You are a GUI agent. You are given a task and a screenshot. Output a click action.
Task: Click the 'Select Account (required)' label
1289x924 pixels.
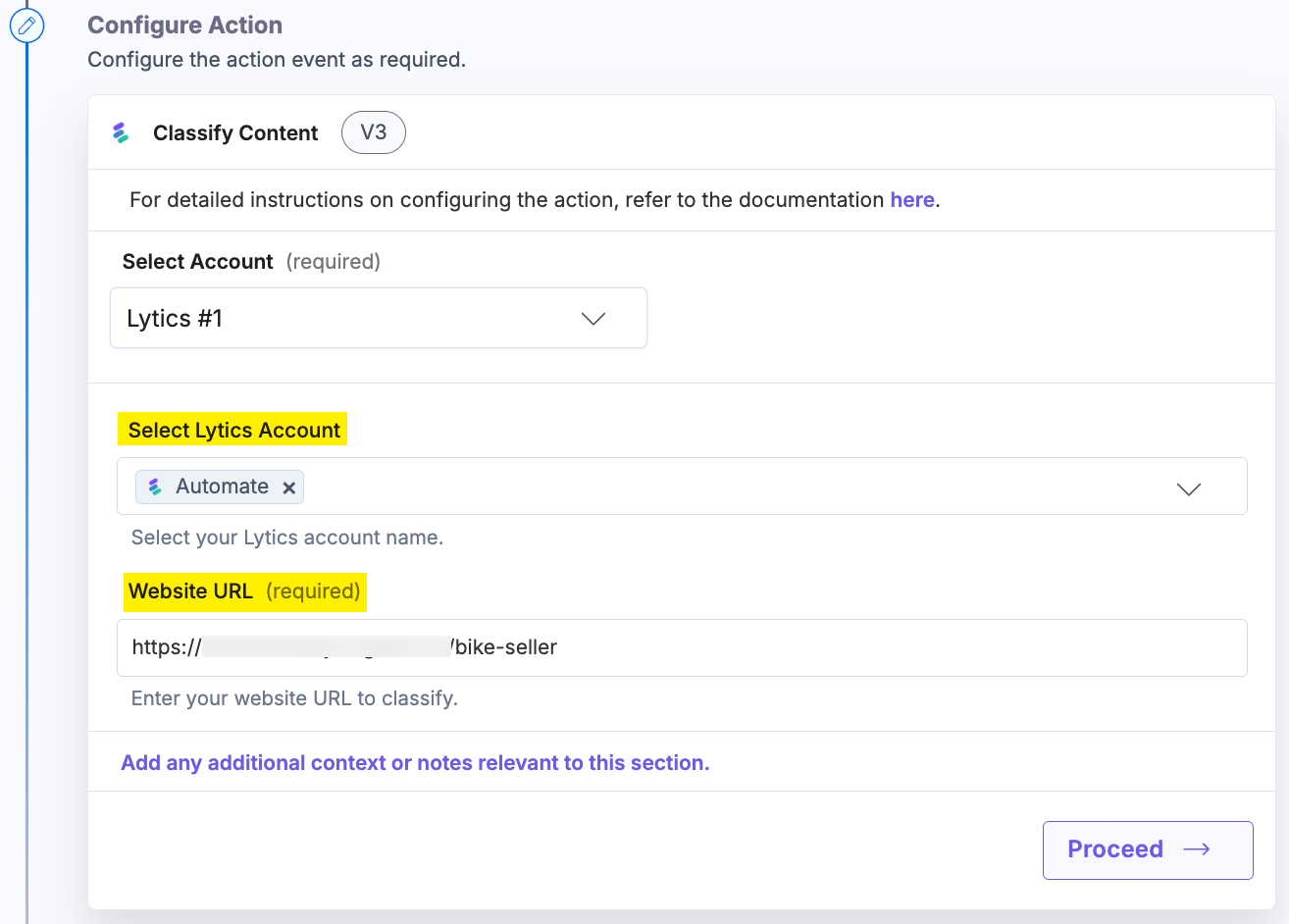coord(251,262)
